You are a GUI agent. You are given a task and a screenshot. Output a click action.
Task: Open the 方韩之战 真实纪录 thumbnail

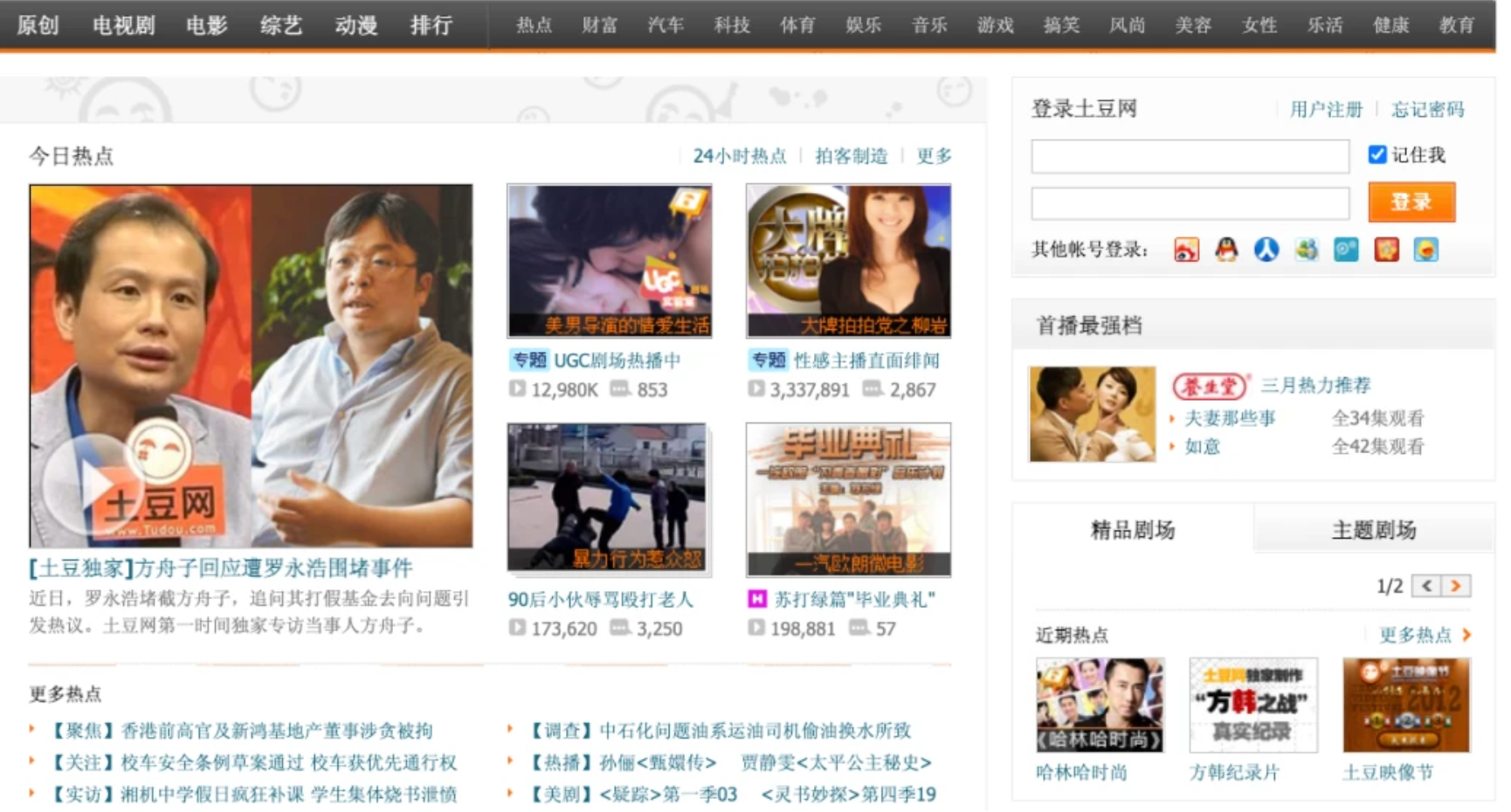(x=1253, y=705)
